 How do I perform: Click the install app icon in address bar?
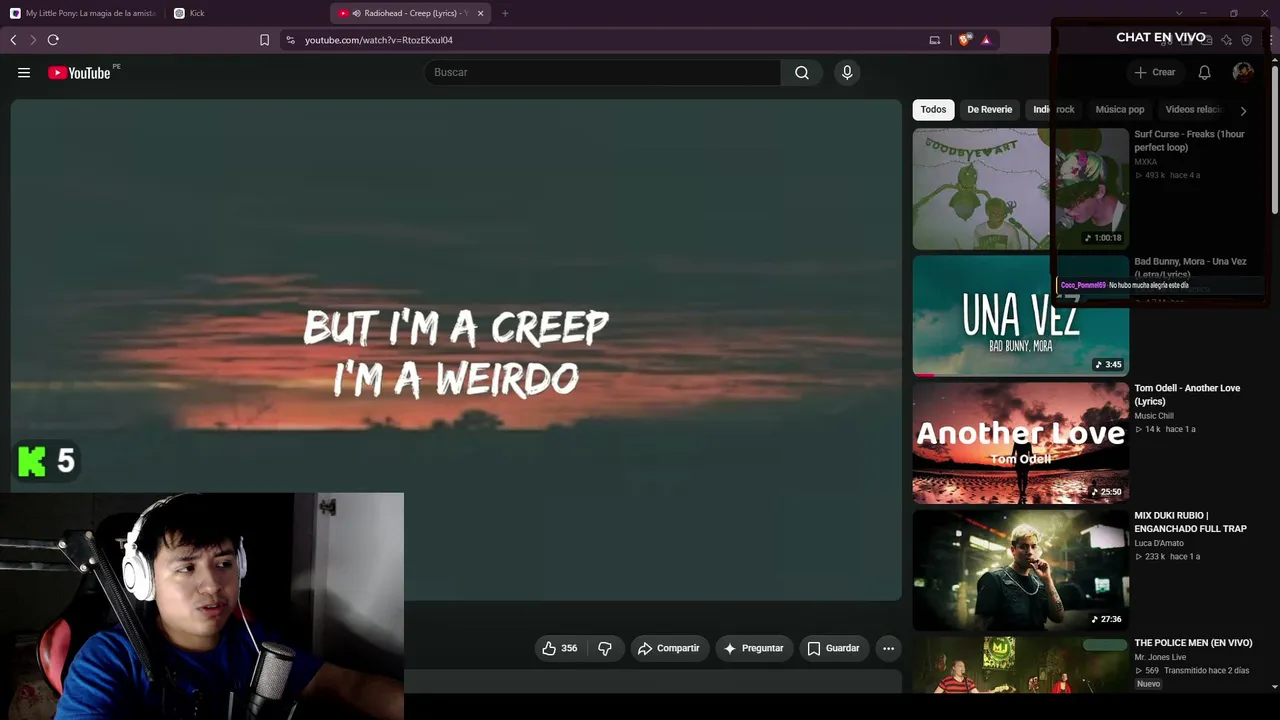tap(935, 40)
